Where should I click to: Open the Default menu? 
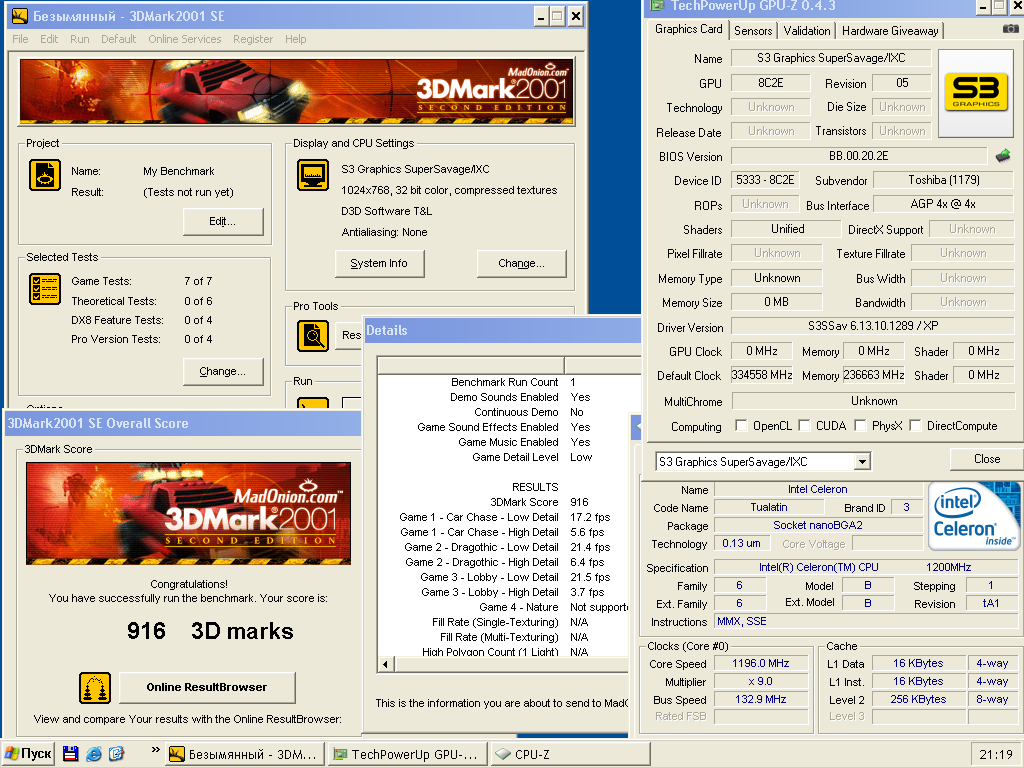tap(118, 39)
